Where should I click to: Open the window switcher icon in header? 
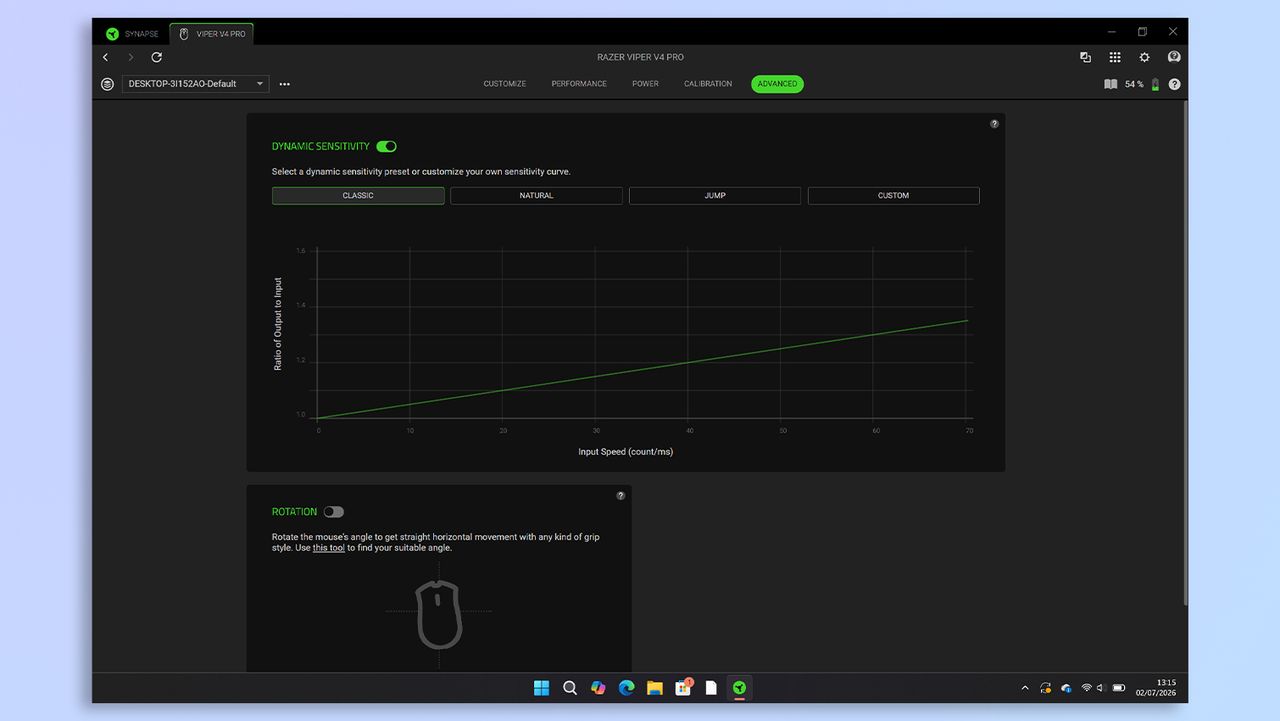click(1085, 57)
